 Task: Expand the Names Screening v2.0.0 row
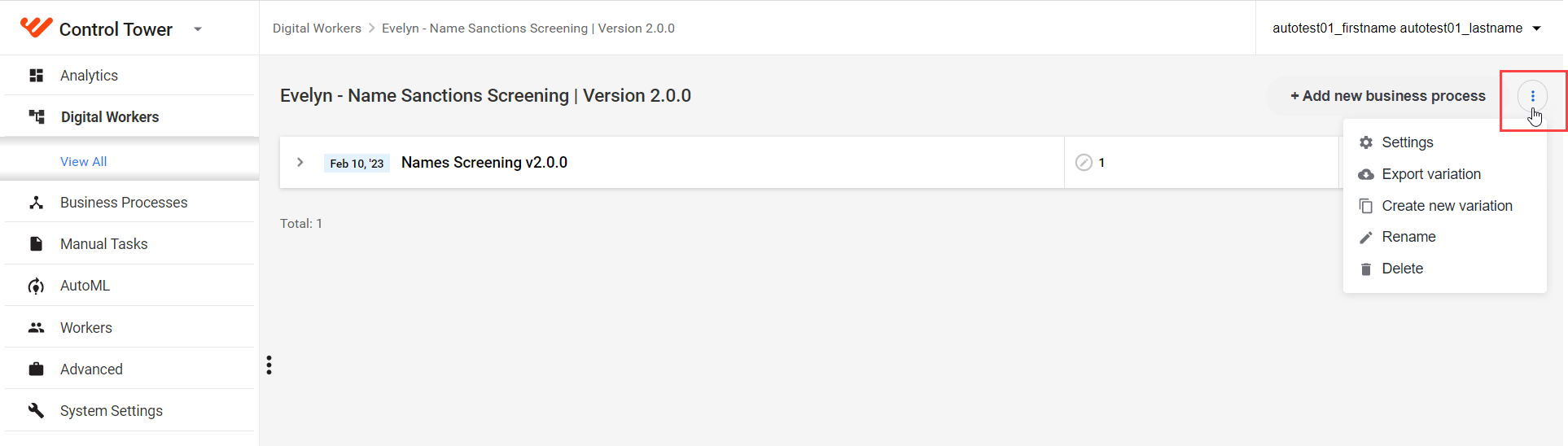point(300,163)
